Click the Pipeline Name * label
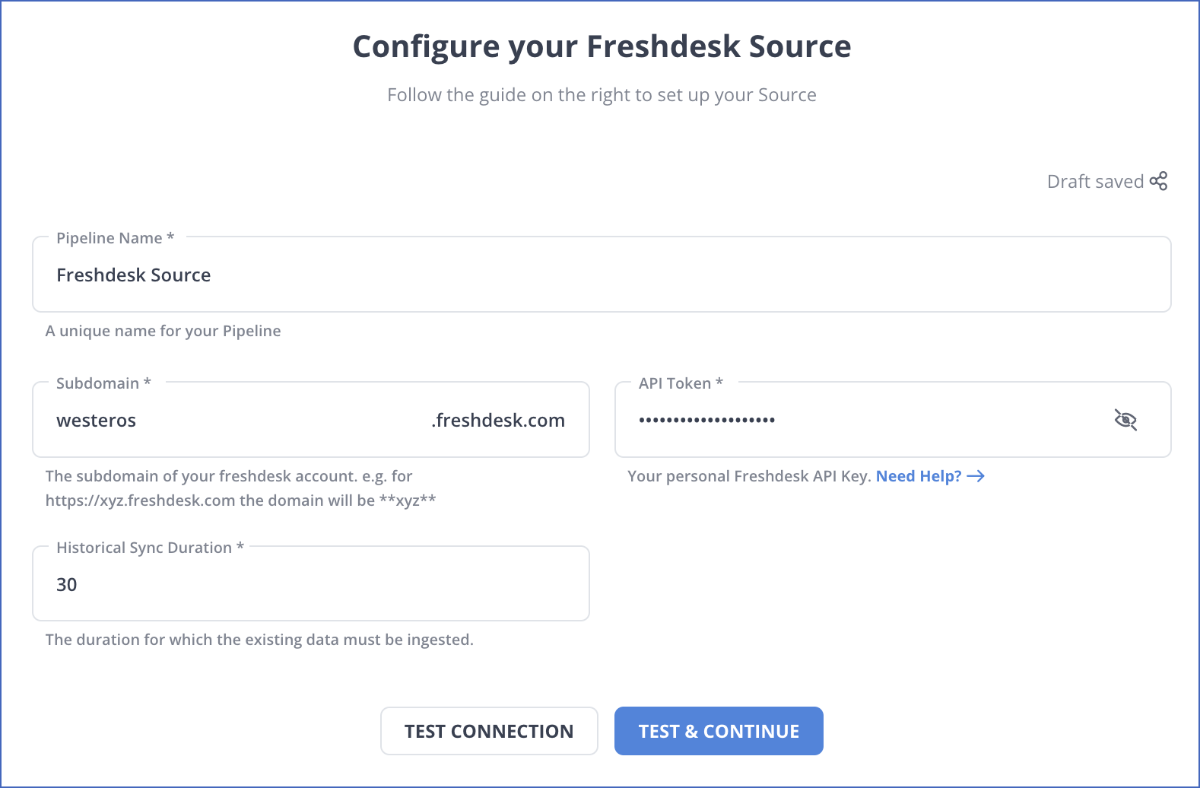The image size is (1200, 788). coord(115,238)
